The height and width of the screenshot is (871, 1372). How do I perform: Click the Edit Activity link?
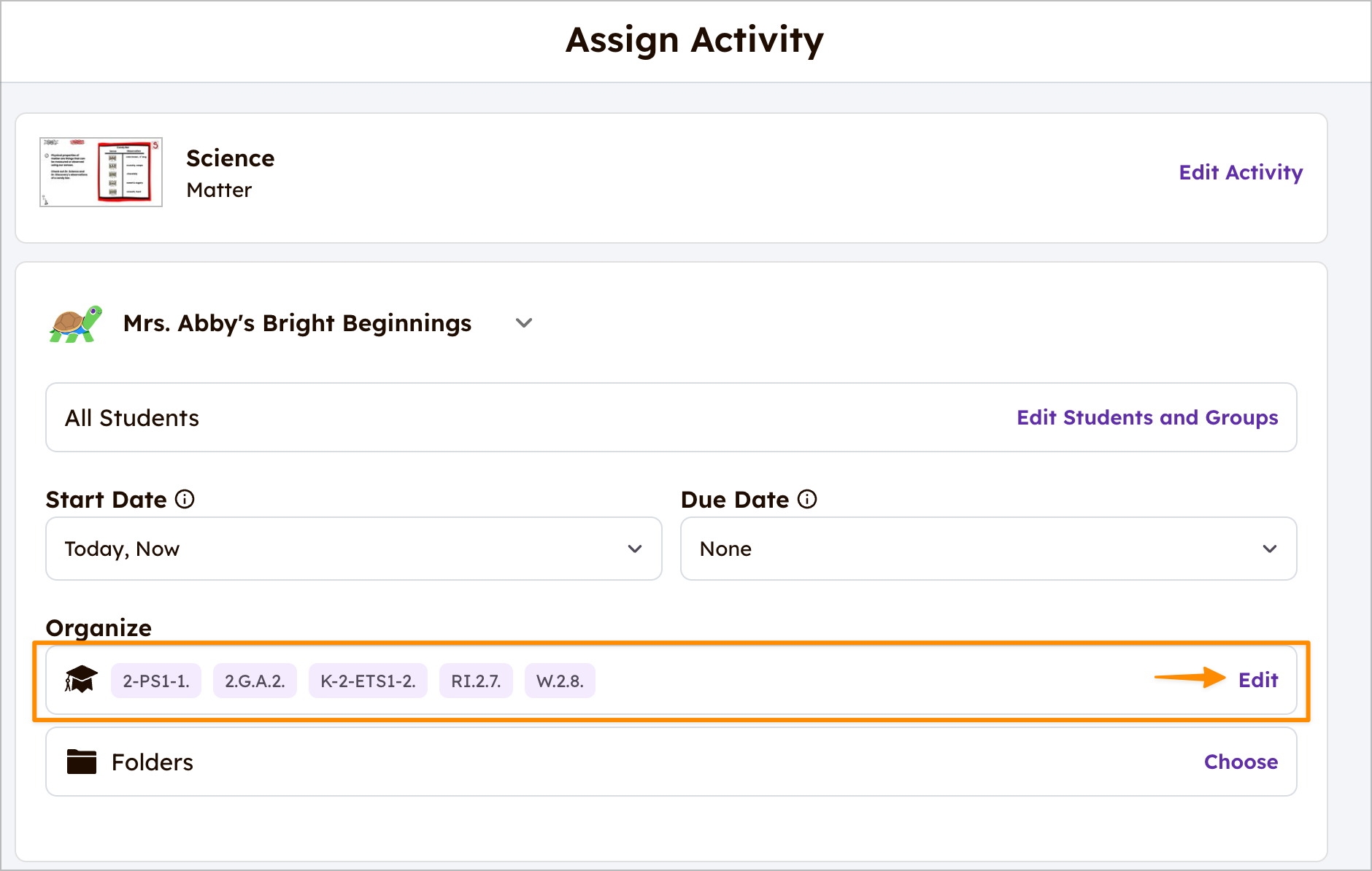[x=1241, y=172]
